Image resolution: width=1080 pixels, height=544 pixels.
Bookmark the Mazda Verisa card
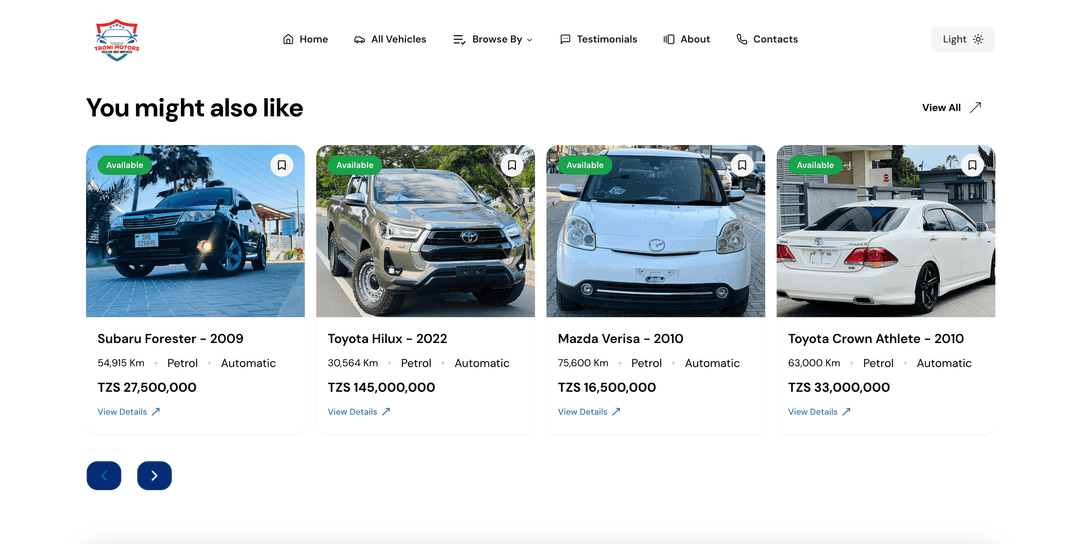pos(742,165)
